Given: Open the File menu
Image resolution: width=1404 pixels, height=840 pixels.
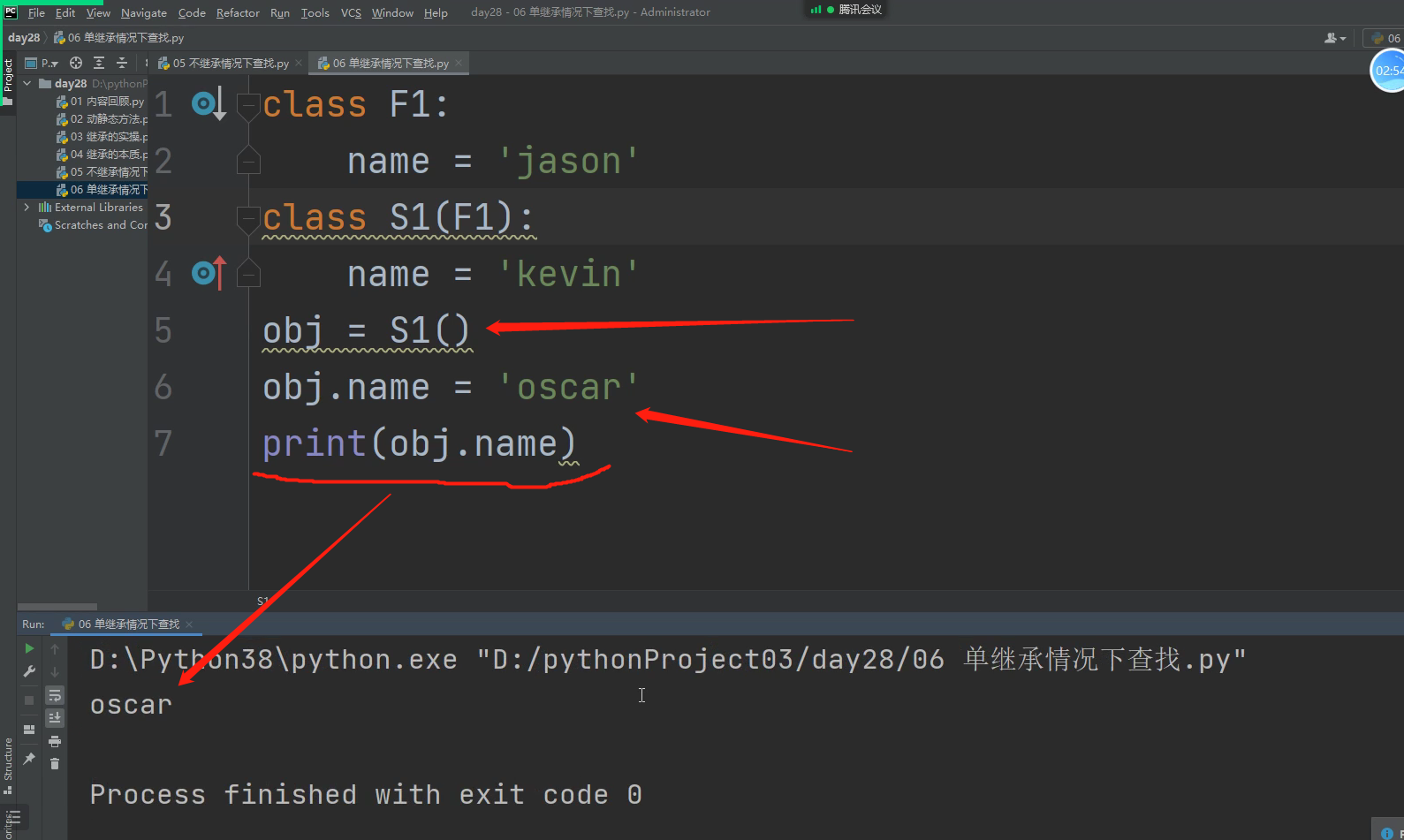Looking at the screenshot, I should (36, 12).
